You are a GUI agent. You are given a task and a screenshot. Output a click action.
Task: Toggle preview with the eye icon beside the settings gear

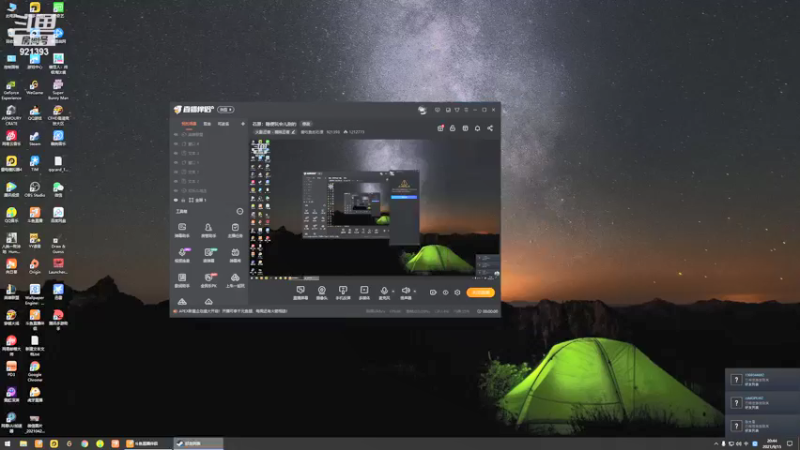[x=445, y=293]
